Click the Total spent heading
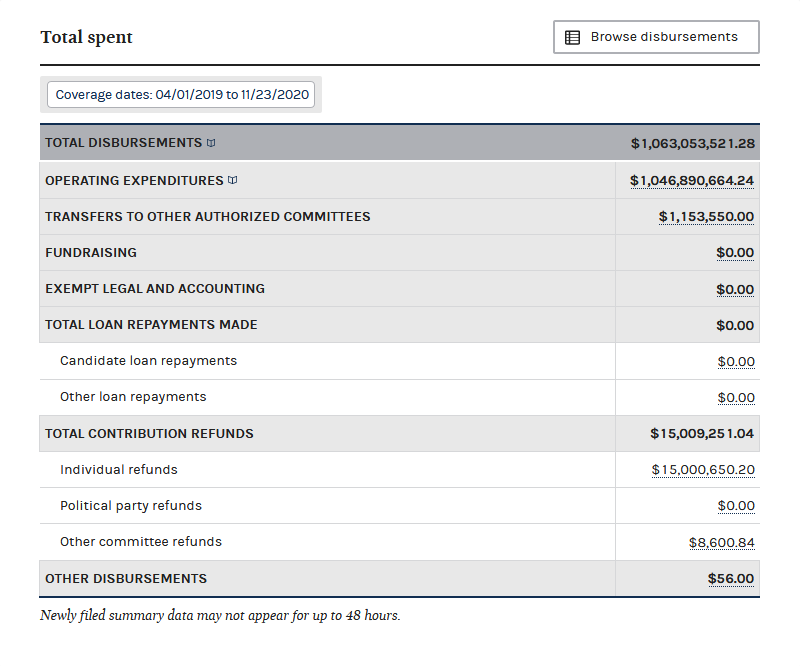 [86, 37]
